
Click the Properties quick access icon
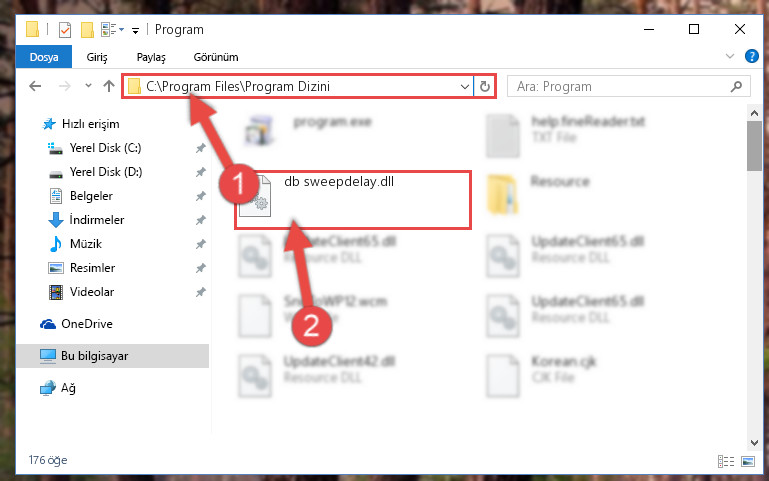point(64,30)
